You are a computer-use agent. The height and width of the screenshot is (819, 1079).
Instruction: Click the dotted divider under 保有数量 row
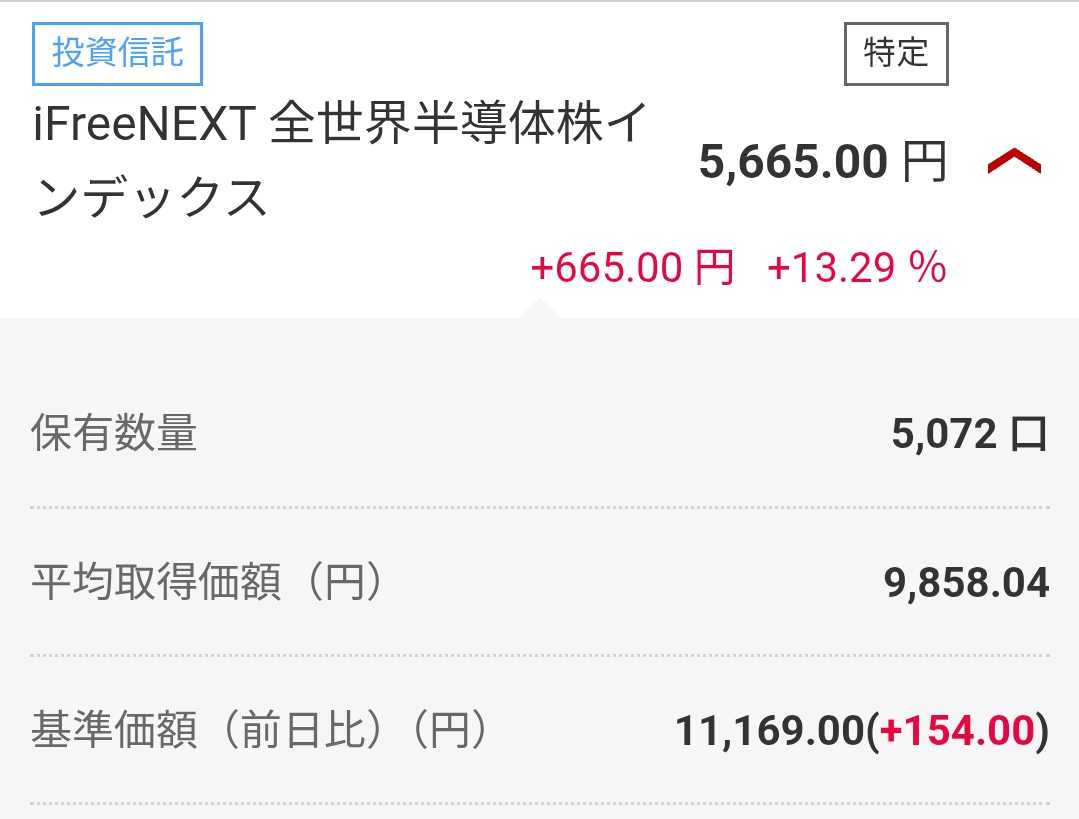point(540,508)
